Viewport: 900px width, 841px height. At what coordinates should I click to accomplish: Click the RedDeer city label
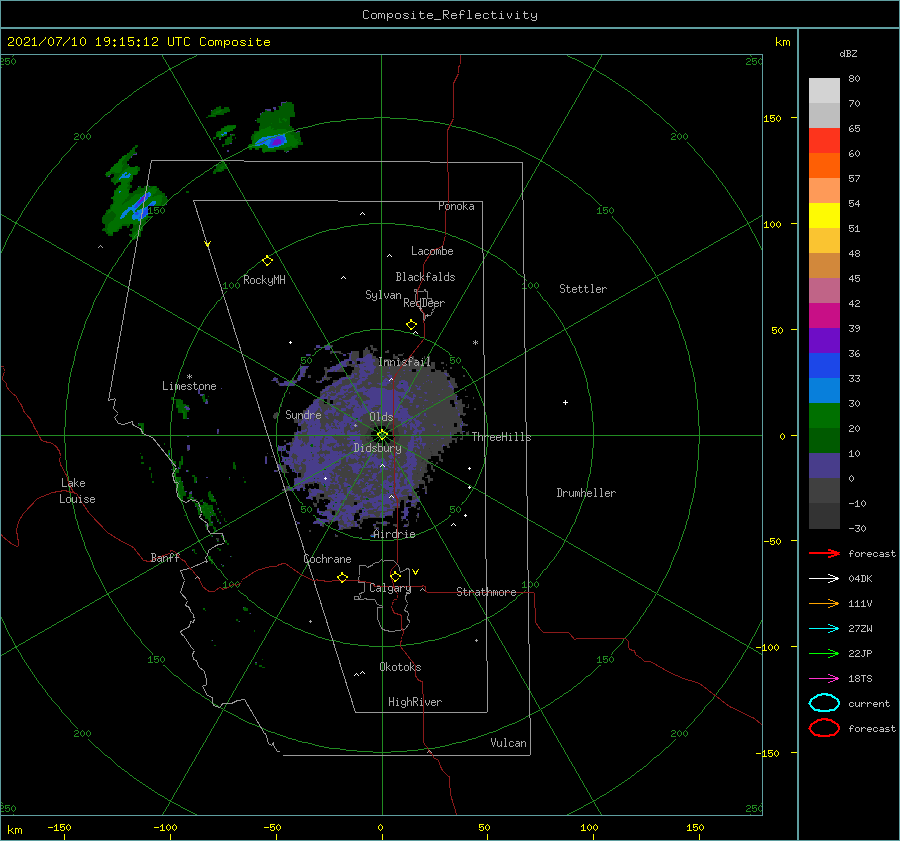pyautogui.click(x=424, y=303)
